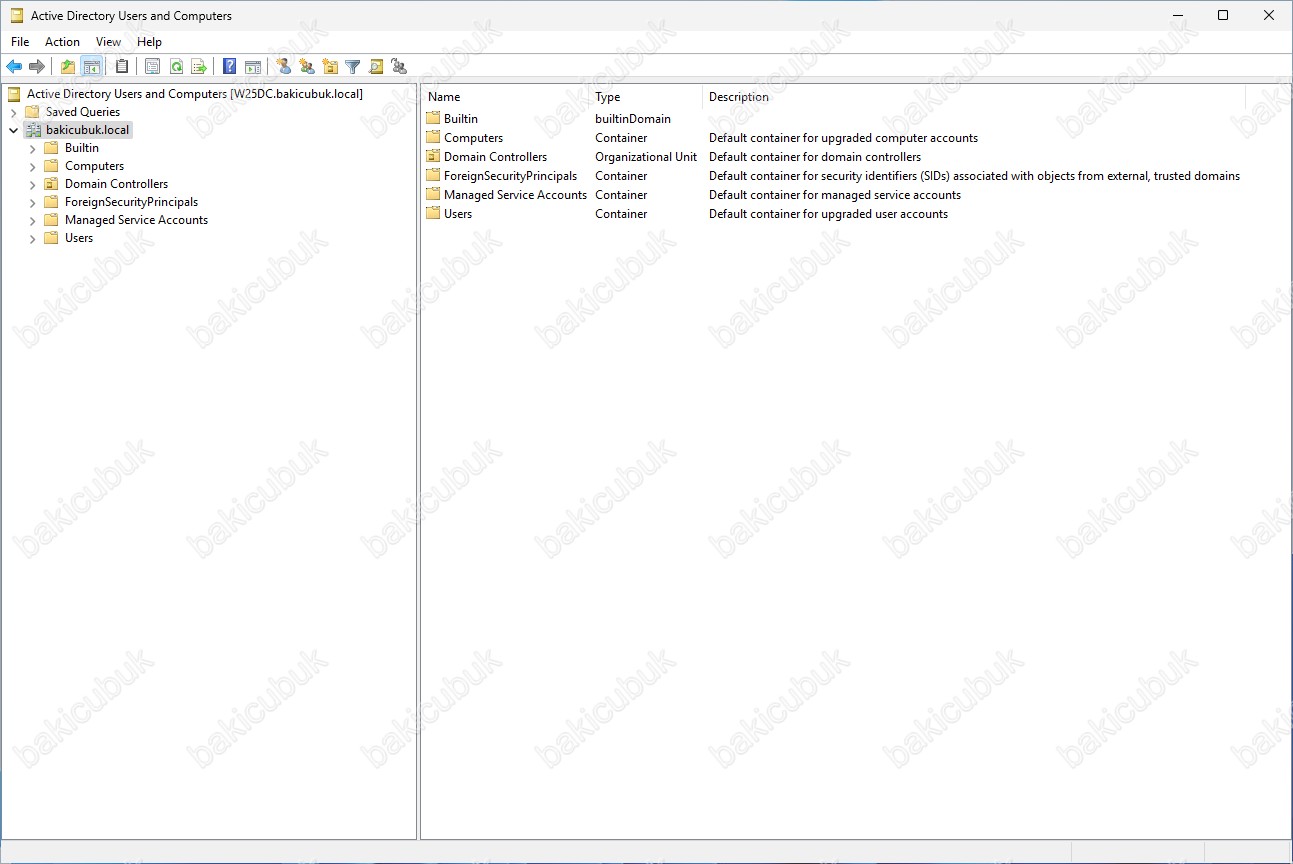Create a new group via toolbar icon
This screenshot has width=1293, height=864.
(x=307, y=67)
